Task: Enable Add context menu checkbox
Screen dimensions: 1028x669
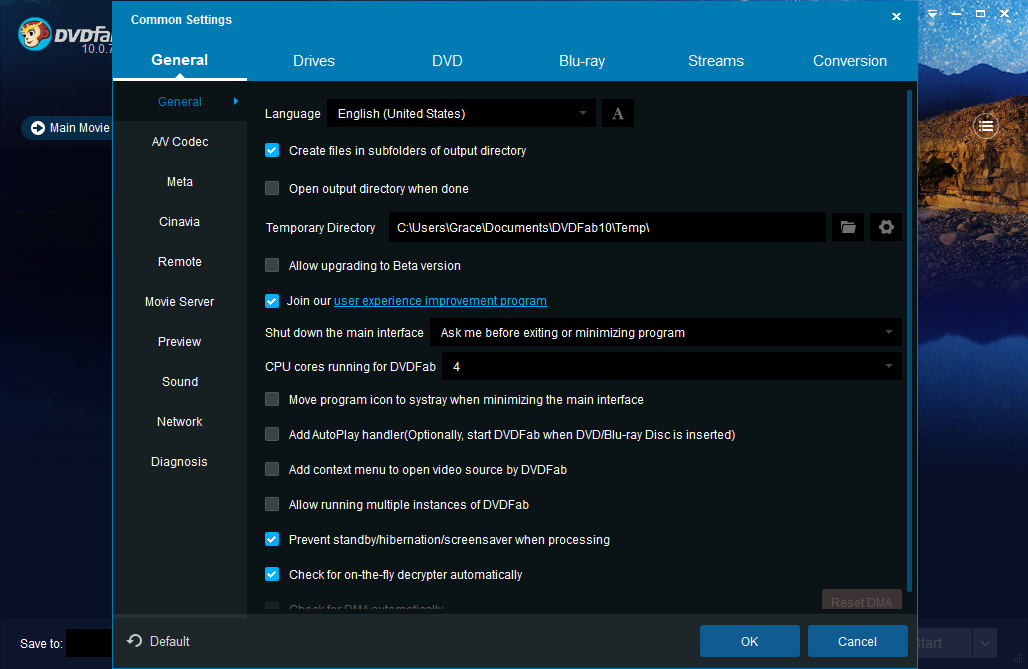Action: pyautogui.click(x=272, y=470)
